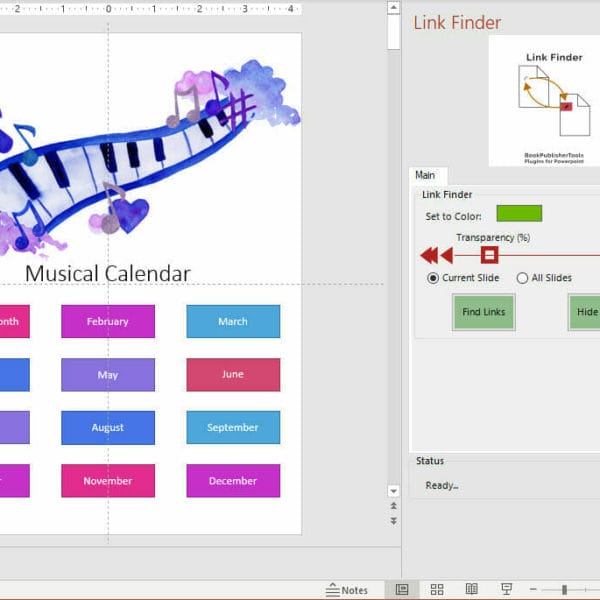600x600 pixels.
Task: Select the All Slides radio button
Action: click(x=522, y=278)
